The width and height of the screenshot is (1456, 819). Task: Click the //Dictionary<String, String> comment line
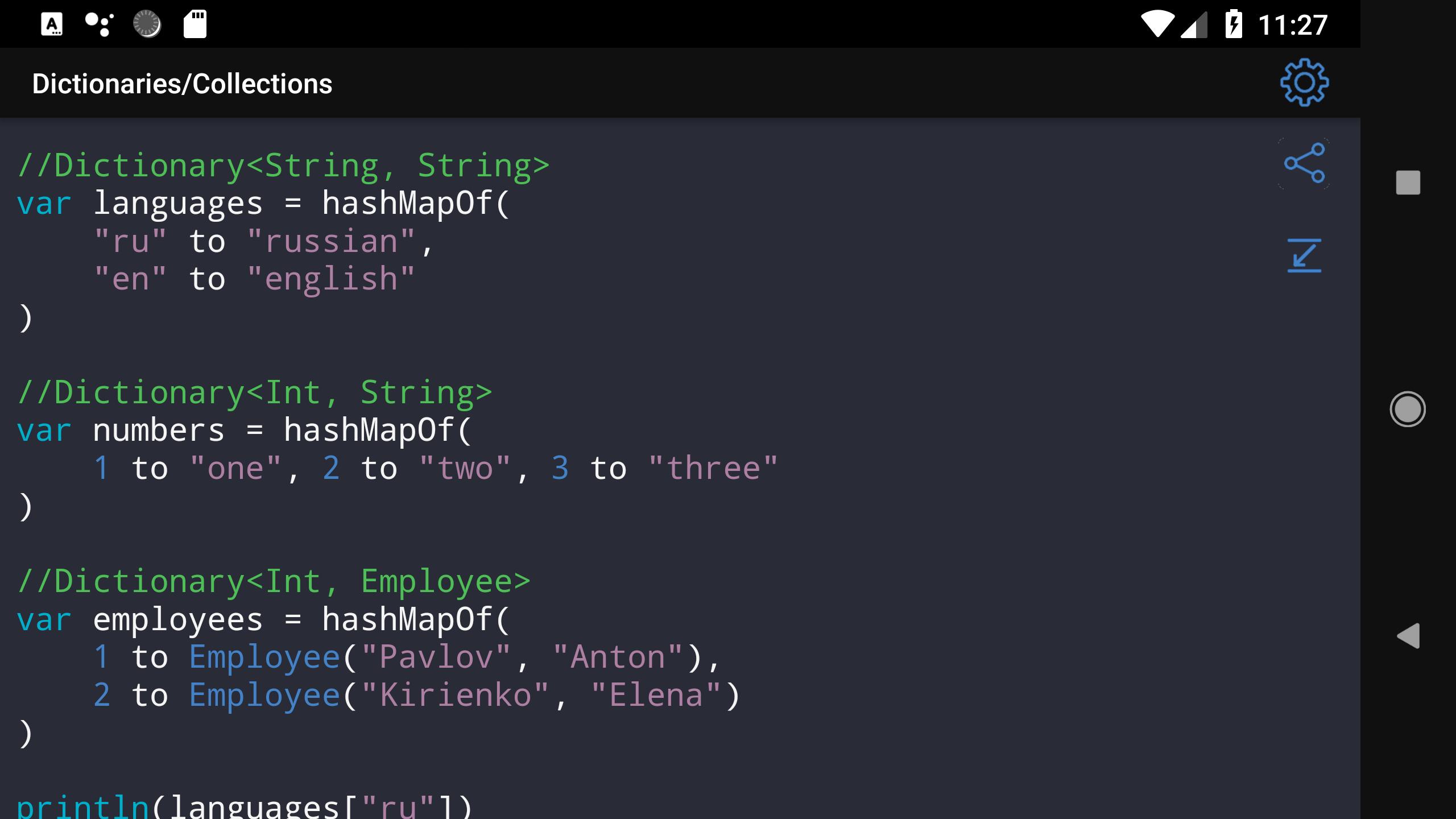pyautogui.click(x=283, y=166)
